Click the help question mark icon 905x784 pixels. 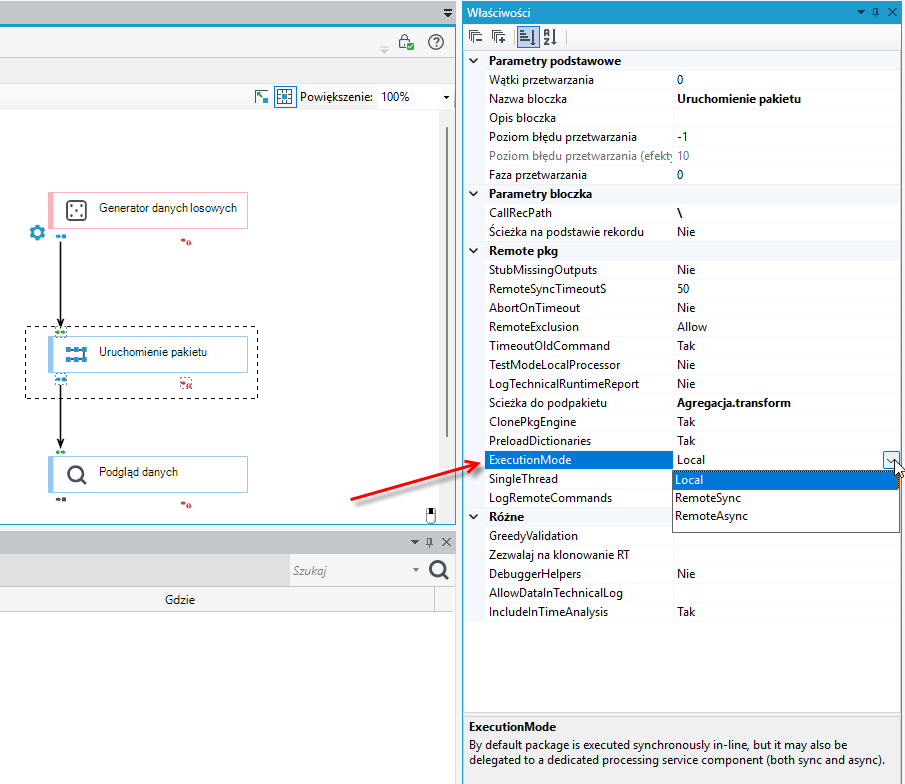[436, 42]
